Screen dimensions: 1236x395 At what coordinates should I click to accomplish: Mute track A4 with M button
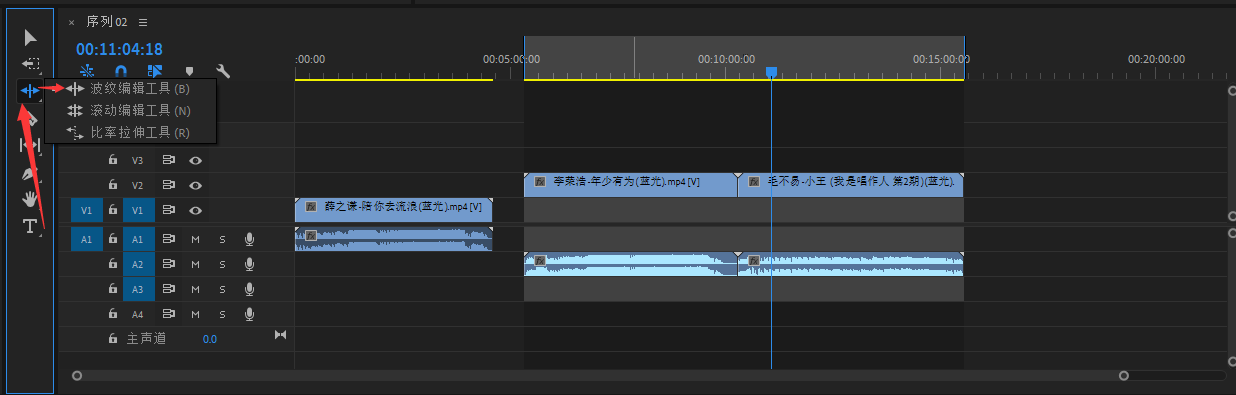point(196,314)
